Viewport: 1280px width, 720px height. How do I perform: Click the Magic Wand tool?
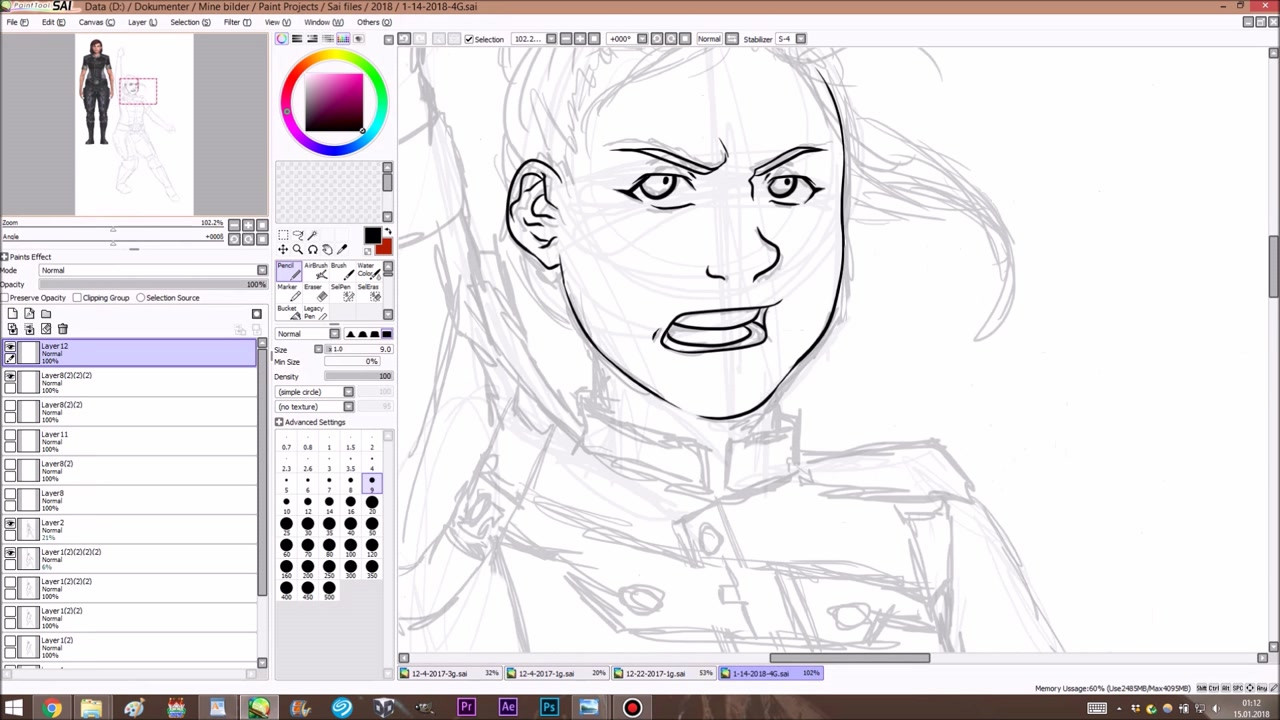(312, 235)
